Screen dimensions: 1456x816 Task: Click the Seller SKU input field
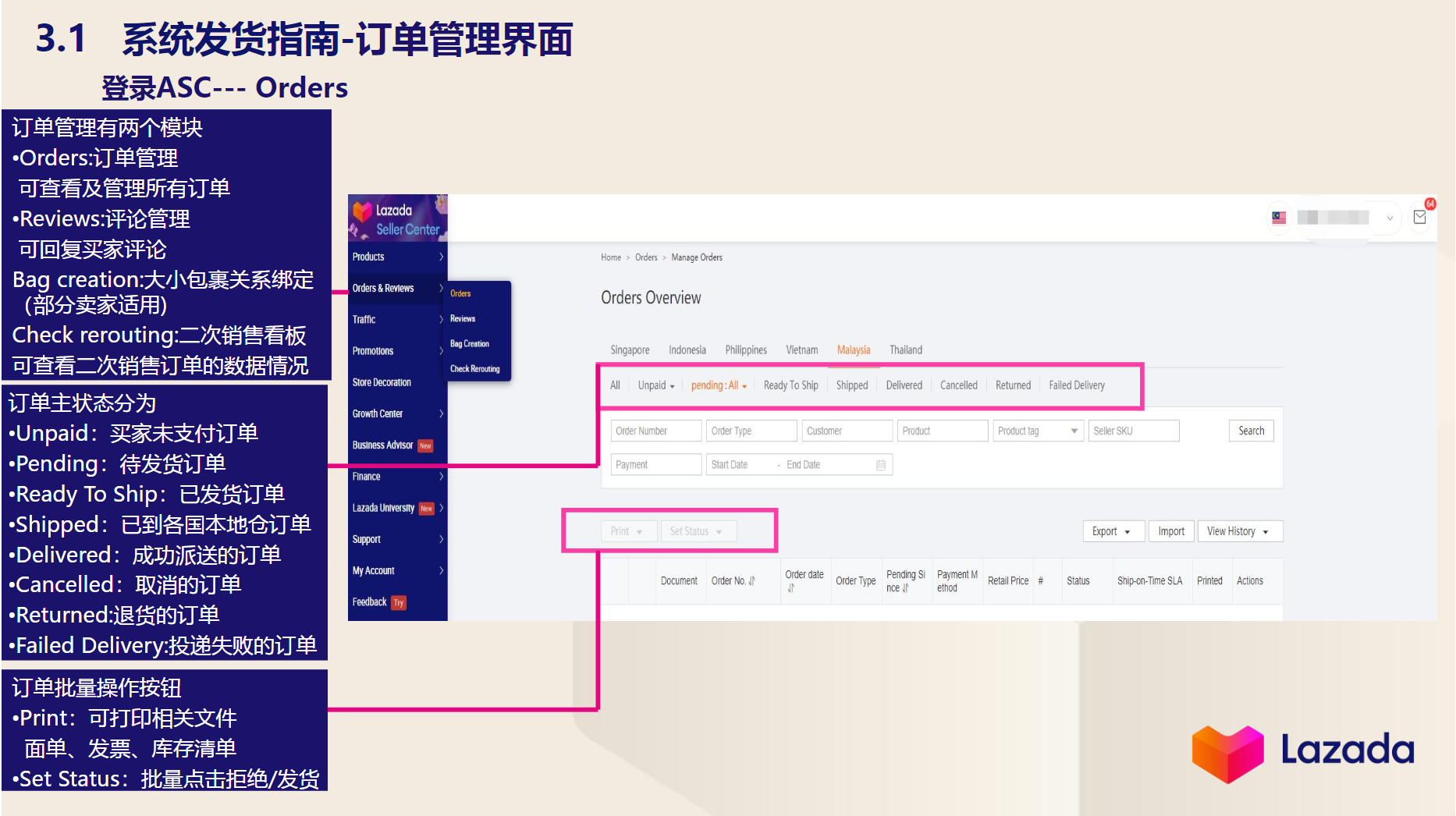1134,431
